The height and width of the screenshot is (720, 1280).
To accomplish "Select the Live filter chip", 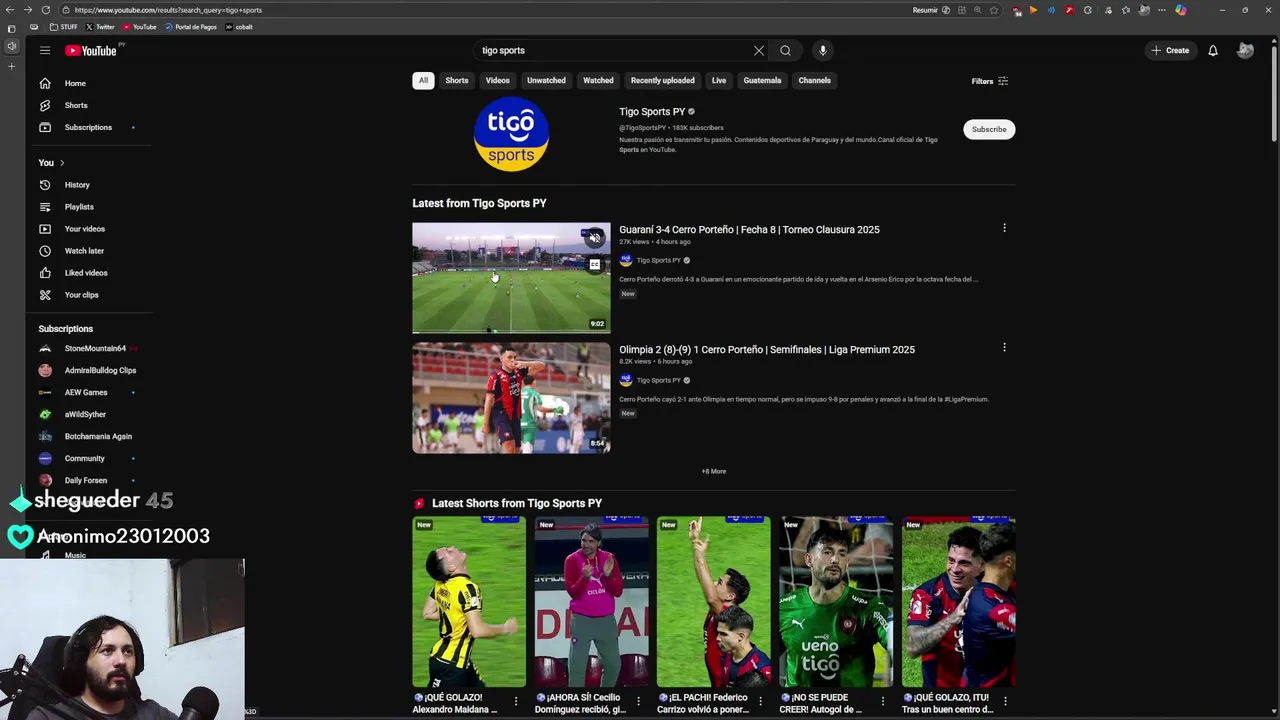I will (x=719, y=80).
